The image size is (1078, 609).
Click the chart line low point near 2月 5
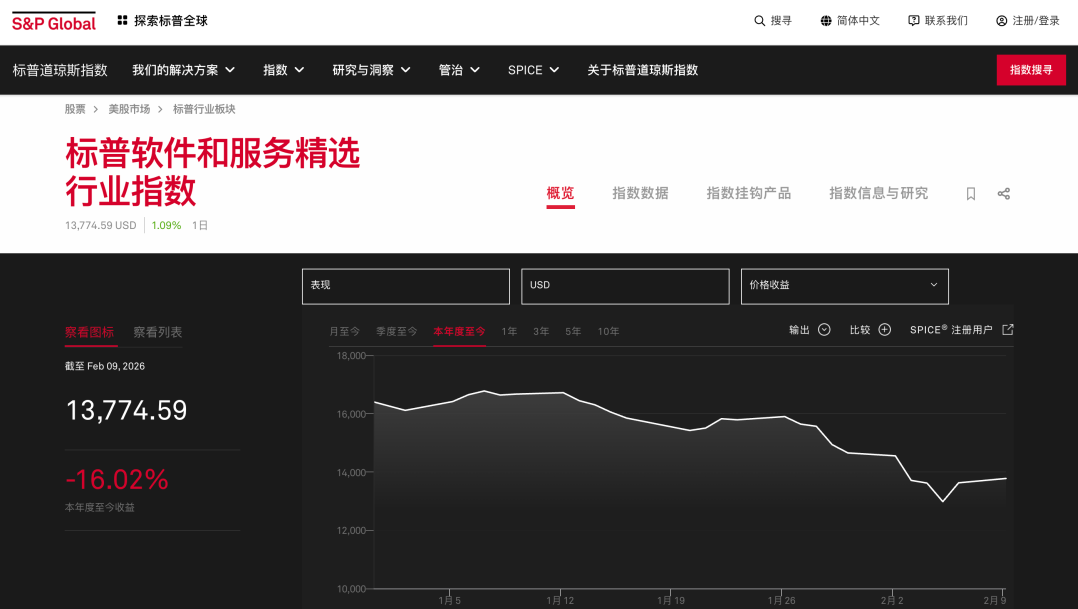(943, 501)
